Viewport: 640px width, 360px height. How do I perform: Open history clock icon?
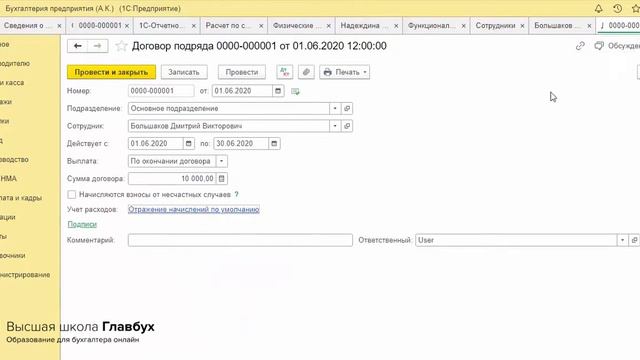(617, 9)
